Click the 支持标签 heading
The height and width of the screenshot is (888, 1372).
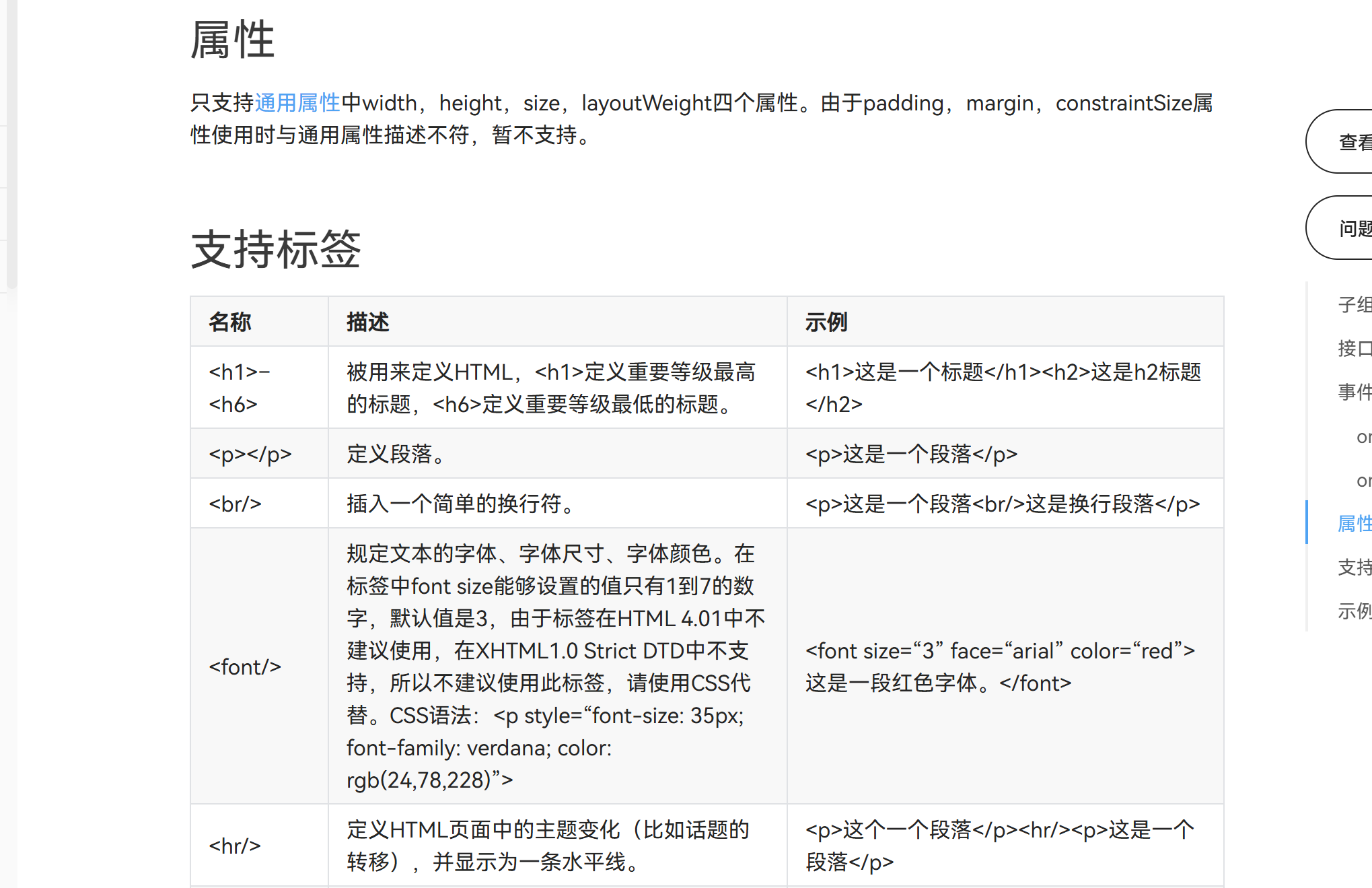276,249
